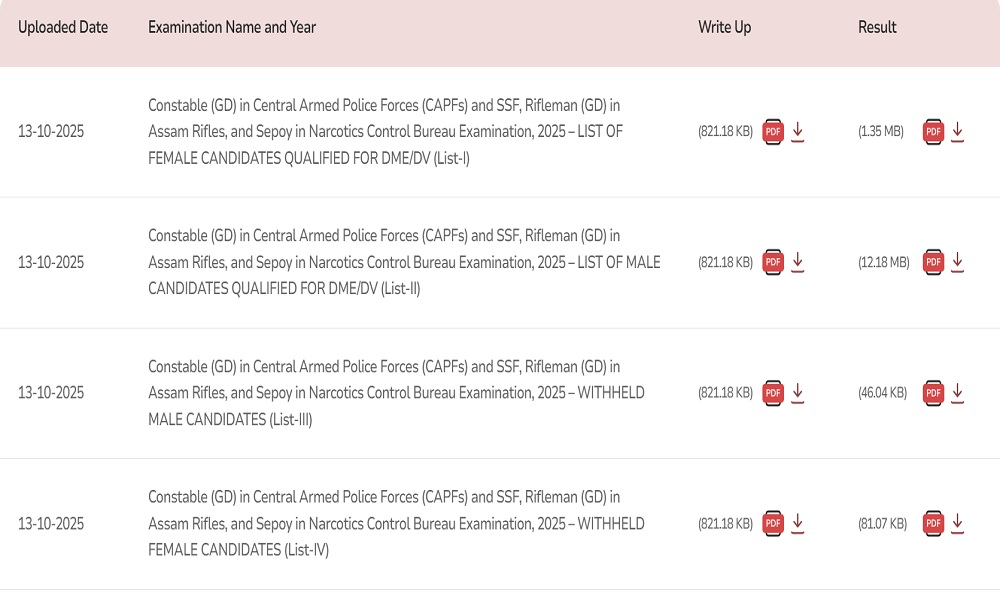Open Write Up PDF icon for List-IV withheld females
Screen dimensions: 1000x600
[x=773, y=524]
